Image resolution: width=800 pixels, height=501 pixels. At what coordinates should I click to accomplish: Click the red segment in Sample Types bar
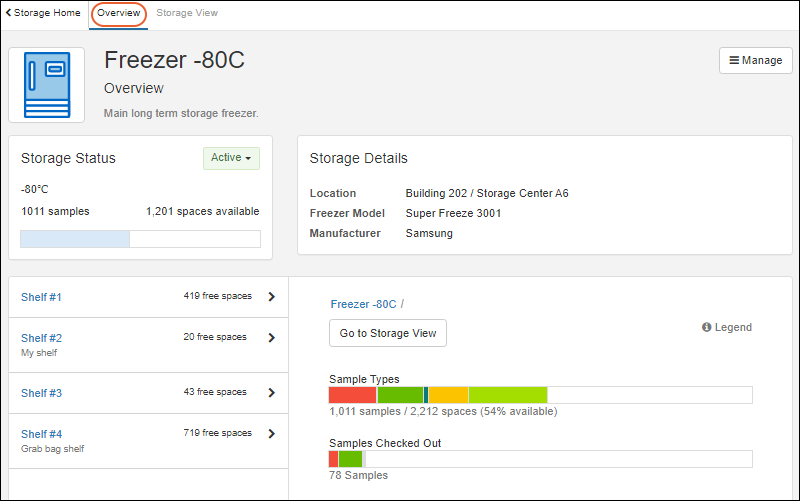pyautogui.click(x=352, y=395)
